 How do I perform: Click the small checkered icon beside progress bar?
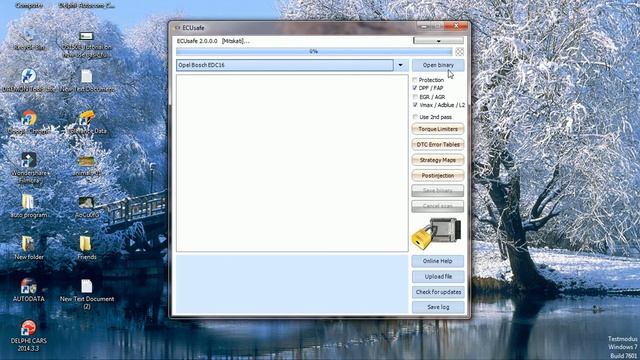click(x=460, y=52)
